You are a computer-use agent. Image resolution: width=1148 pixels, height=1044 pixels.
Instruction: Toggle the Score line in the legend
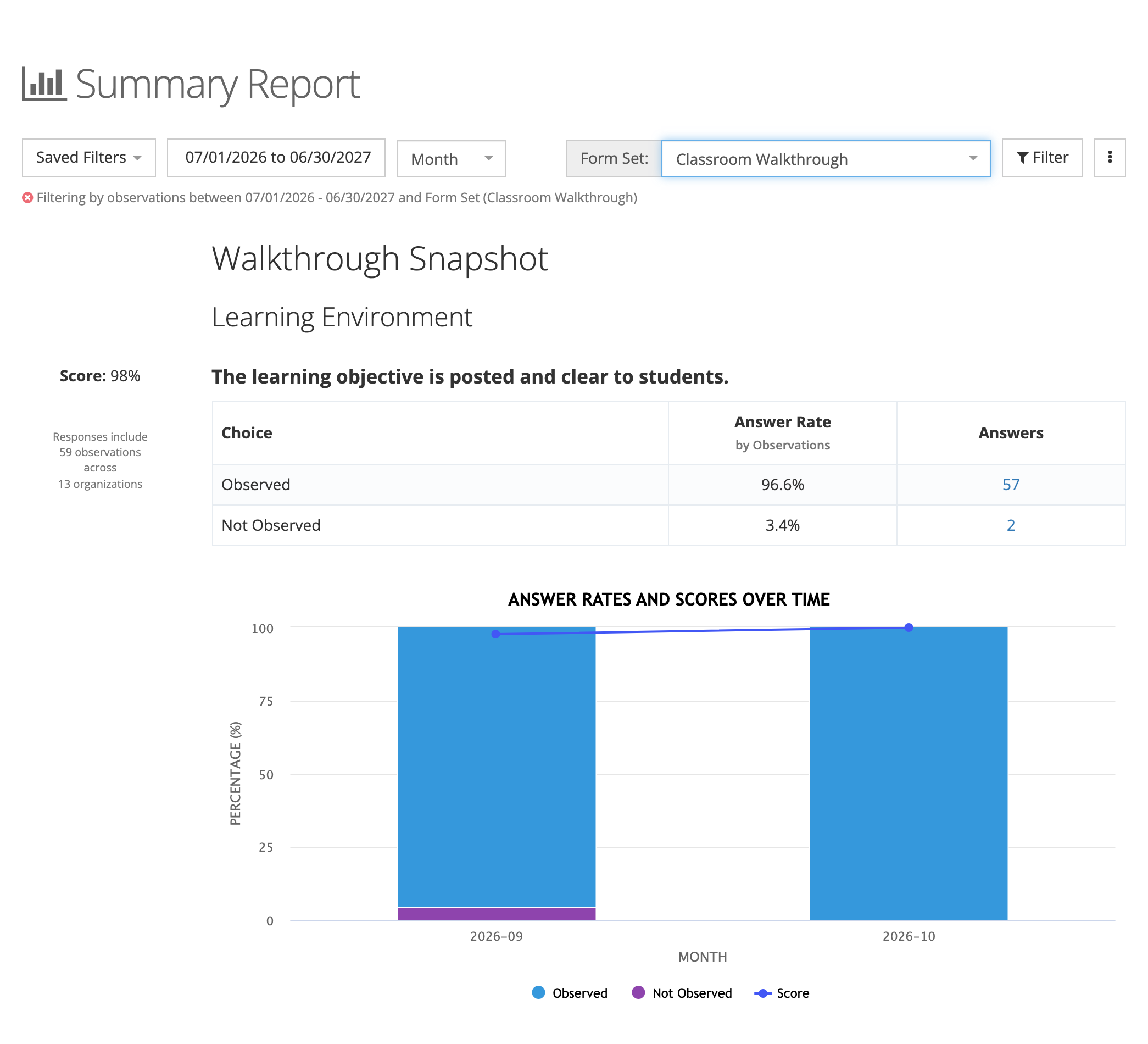(x=782, y=993)
